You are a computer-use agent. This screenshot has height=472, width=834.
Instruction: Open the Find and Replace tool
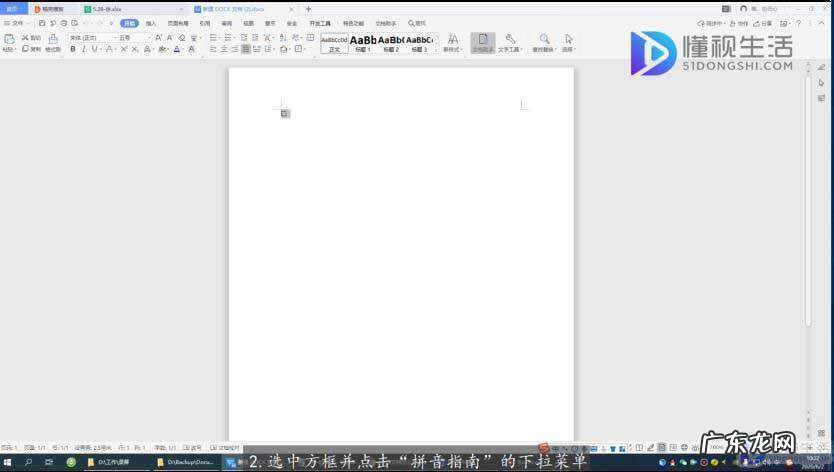tap(543, 42)
